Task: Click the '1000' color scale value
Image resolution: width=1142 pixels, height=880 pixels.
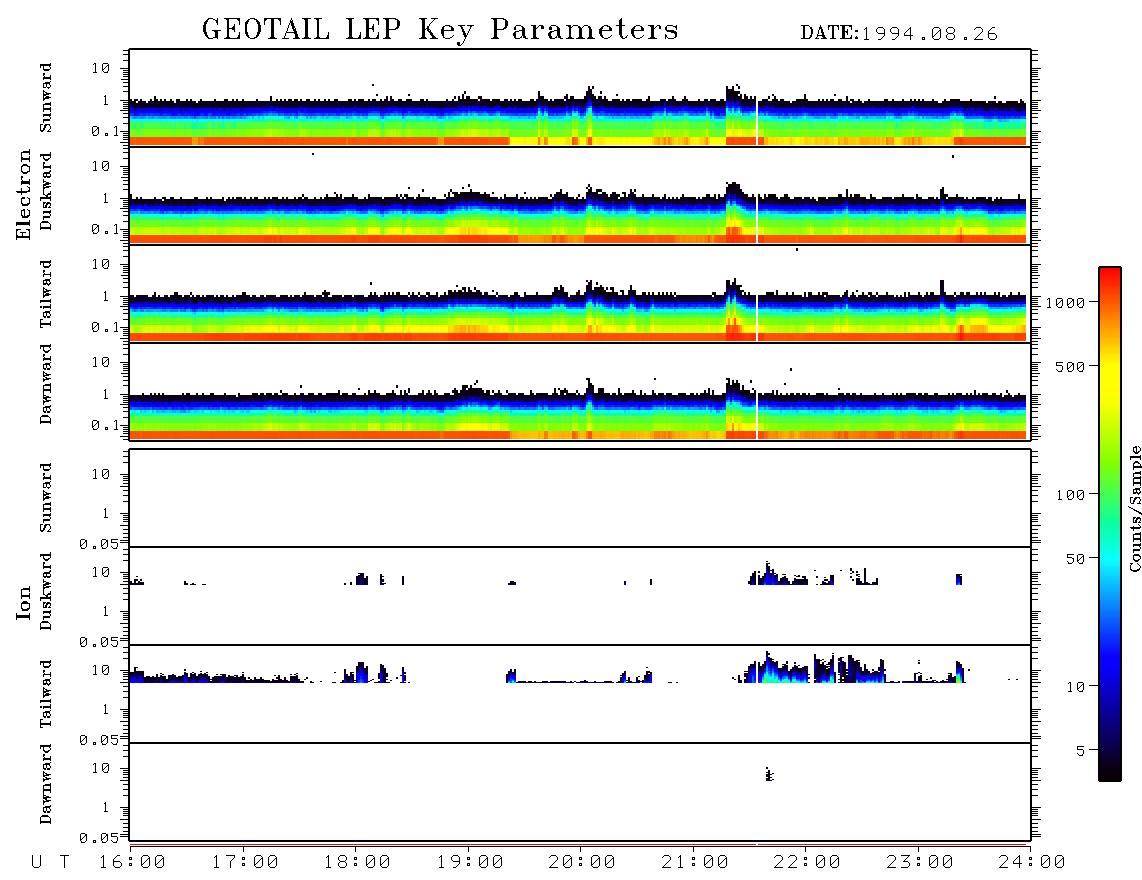Action: tap(1065, 302)
